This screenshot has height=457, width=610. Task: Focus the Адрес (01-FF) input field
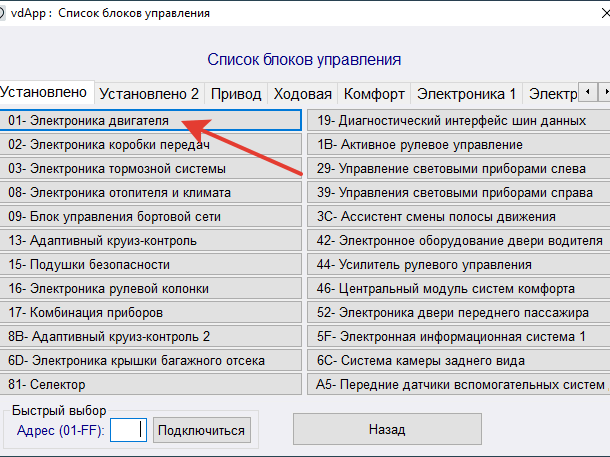click(128, 430)
